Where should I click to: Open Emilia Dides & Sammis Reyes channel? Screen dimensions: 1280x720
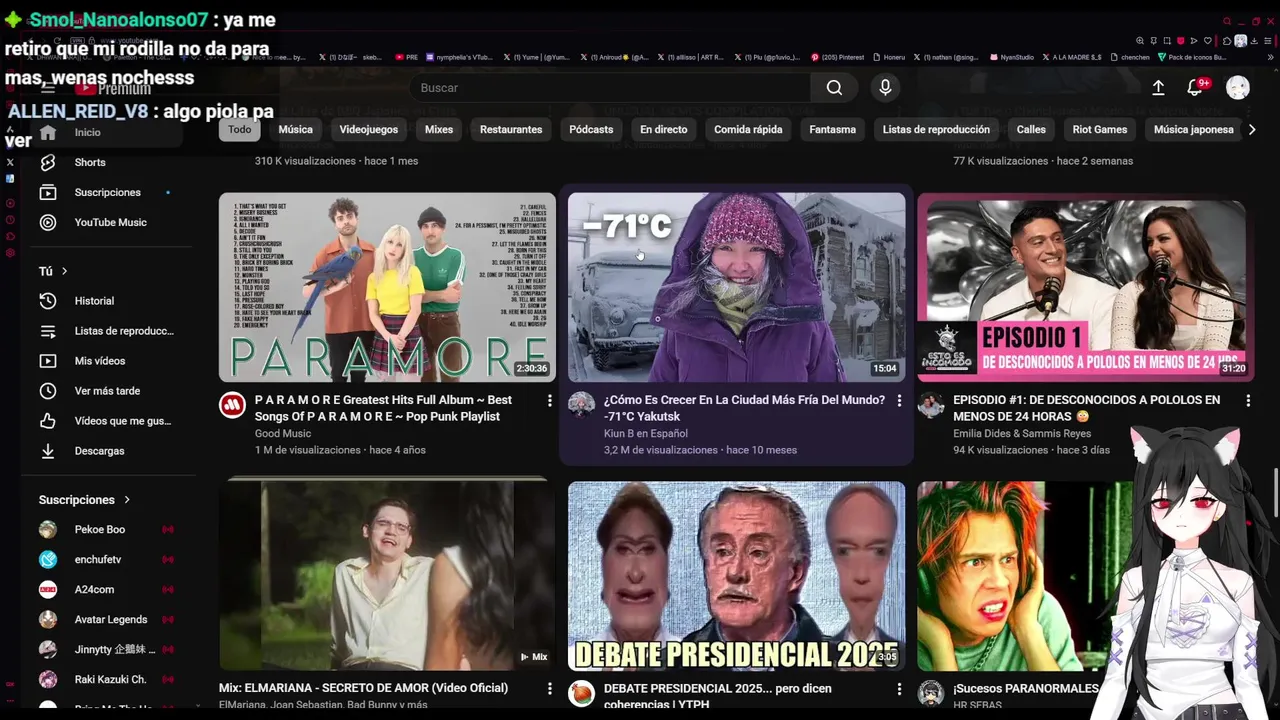coord(1021,434)
